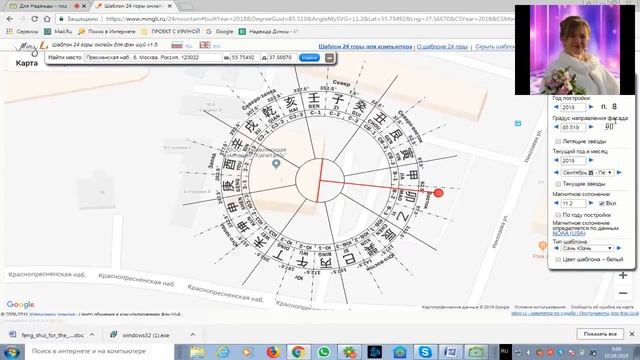Switch site language to Russian flag
The height and width of the screenshot is (360, 640).
(177, 45)
